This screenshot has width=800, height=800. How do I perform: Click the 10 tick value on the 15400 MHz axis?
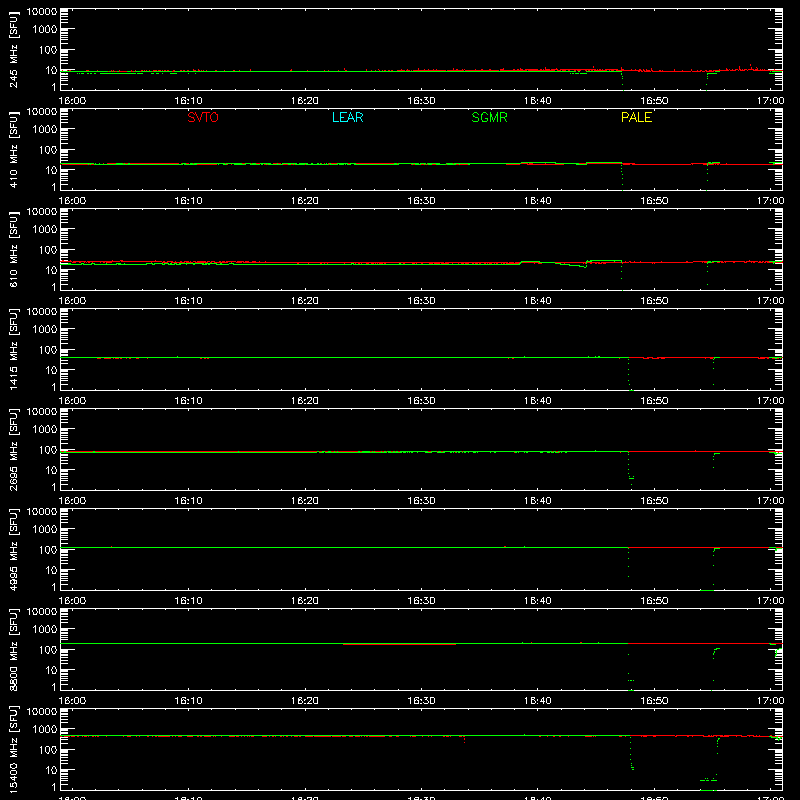(51, 770)
